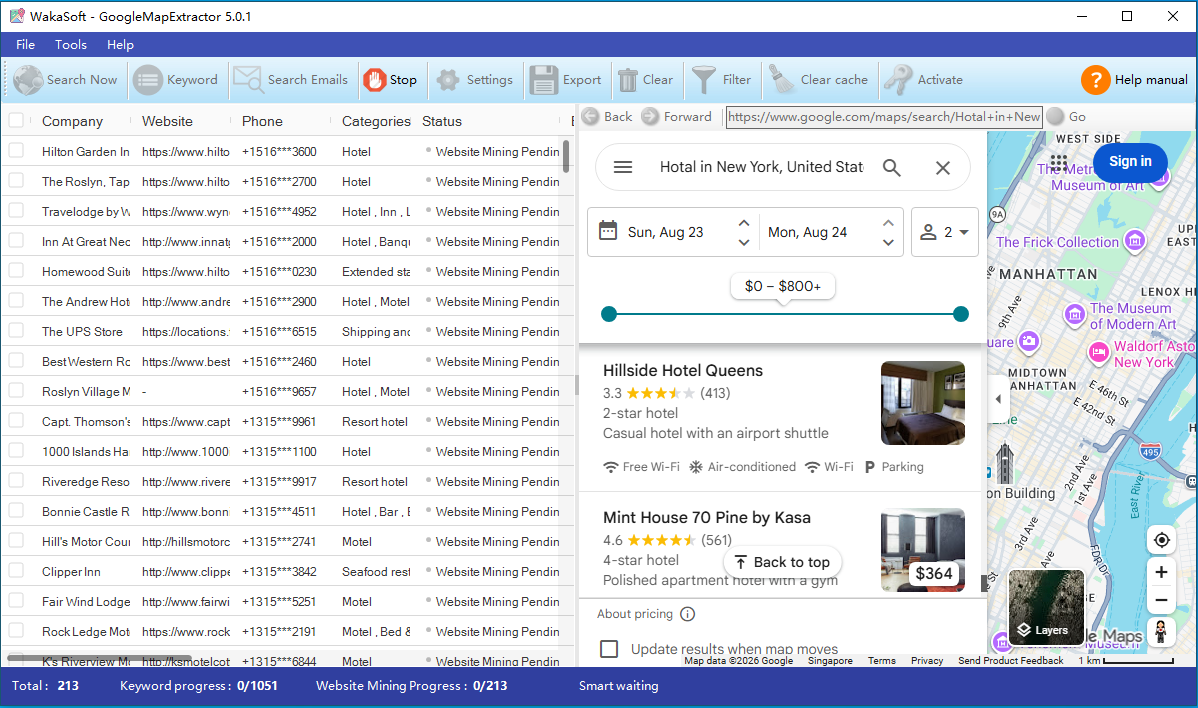Sort by the Status column header
The image size is (1198, 708).
(x=442, y=121)
